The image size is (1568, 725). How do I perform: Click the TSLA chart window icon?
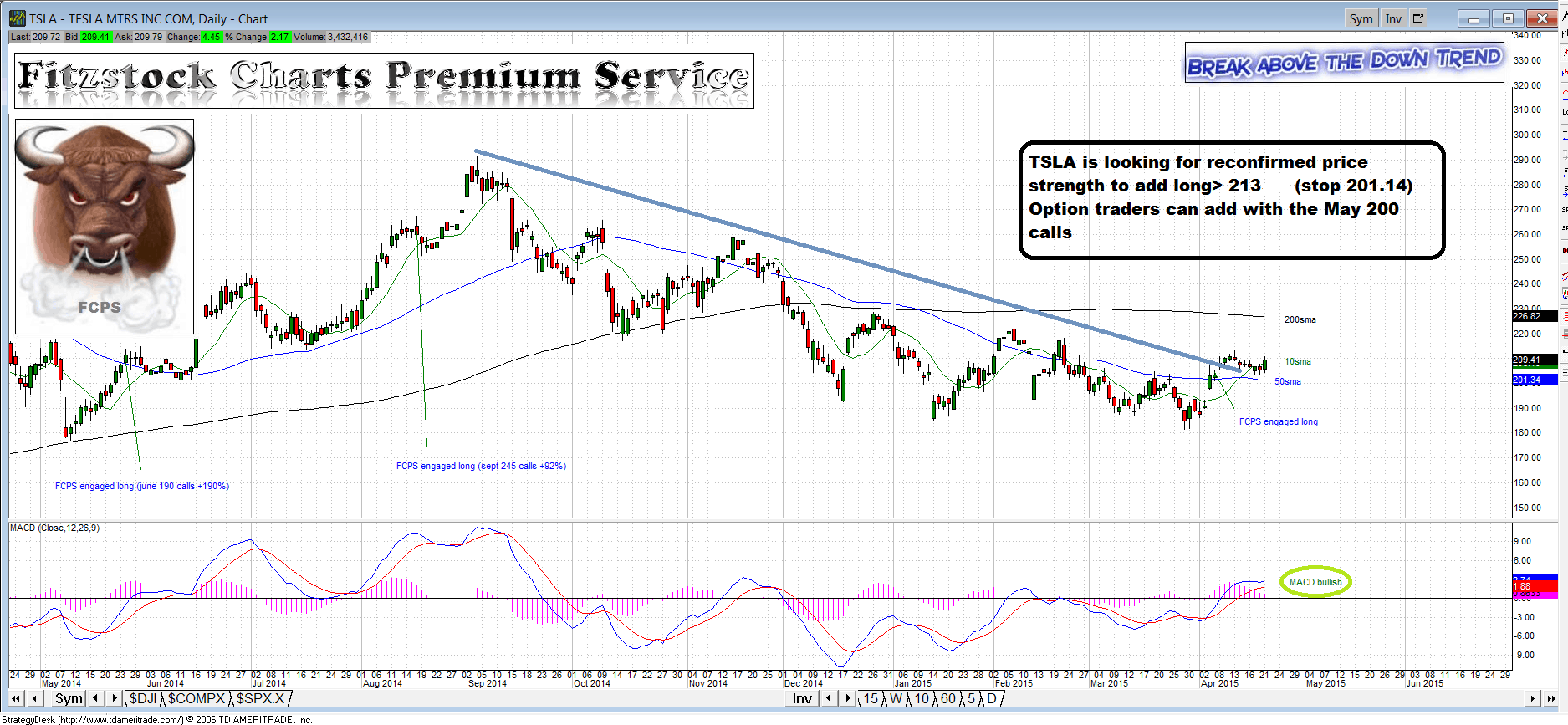17,18
